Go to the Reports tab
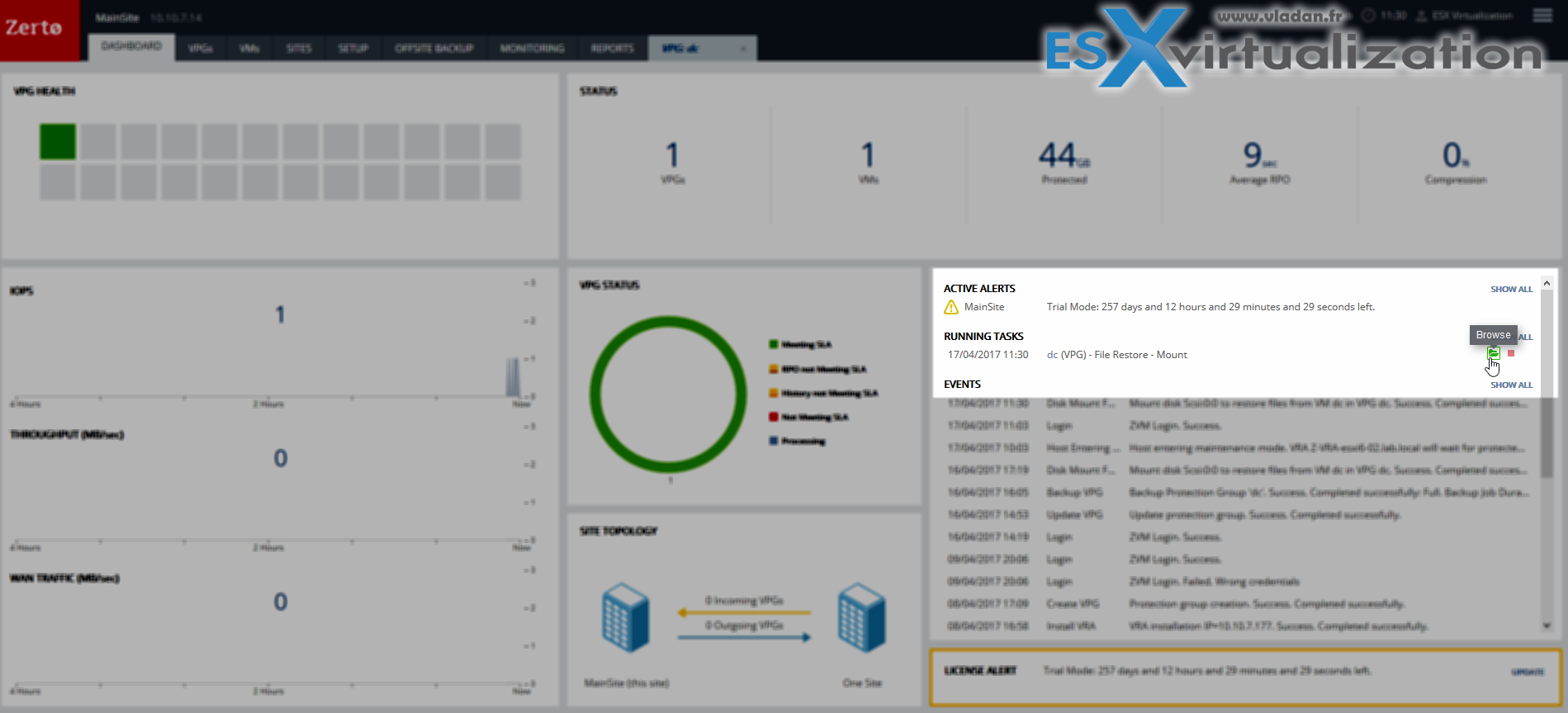 click(x=613, y=49)
